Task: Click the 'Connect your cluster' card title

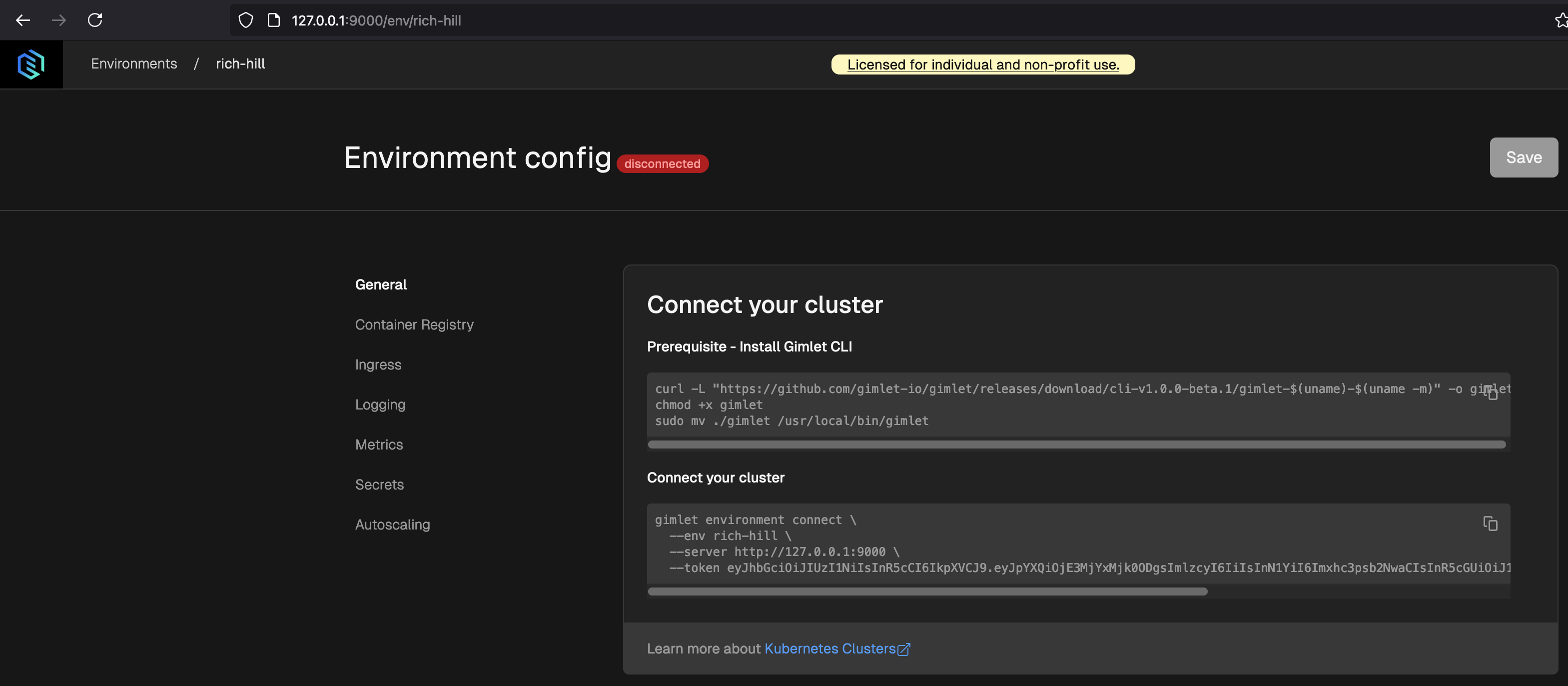Action: 765,304
